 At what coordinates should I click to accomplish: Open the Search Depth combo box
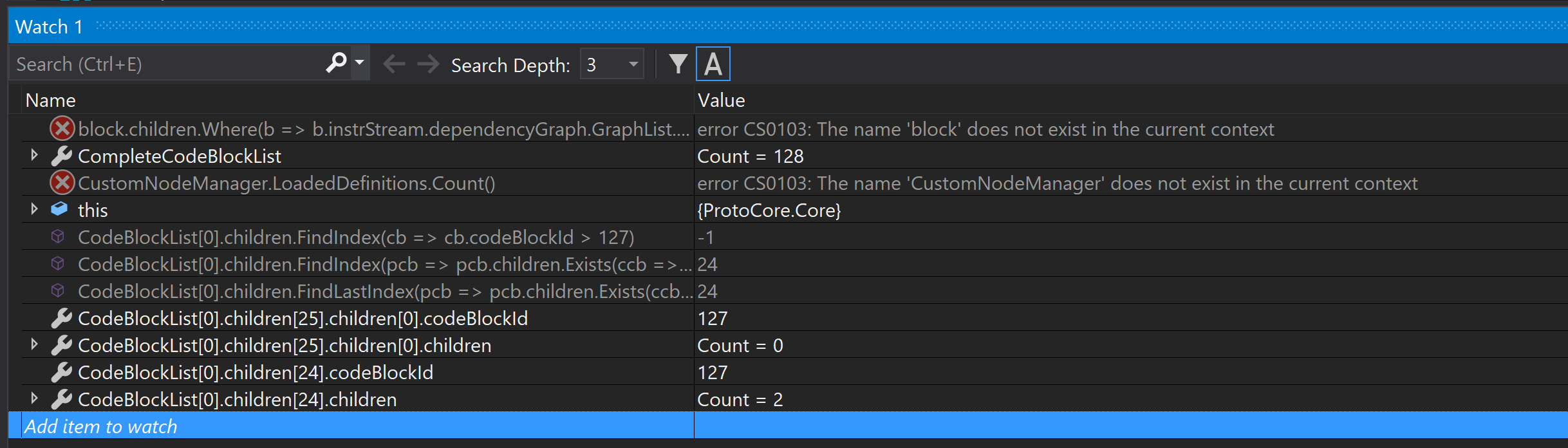[x=611, y=64]
